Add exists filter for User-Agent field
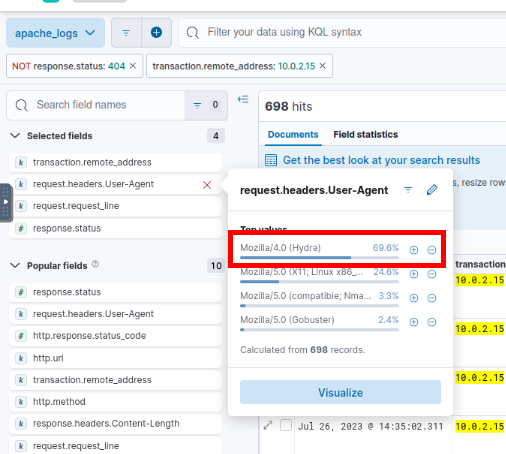Image resolution: width=506 pixels, height=454 pixels. [x=408, y=190]
